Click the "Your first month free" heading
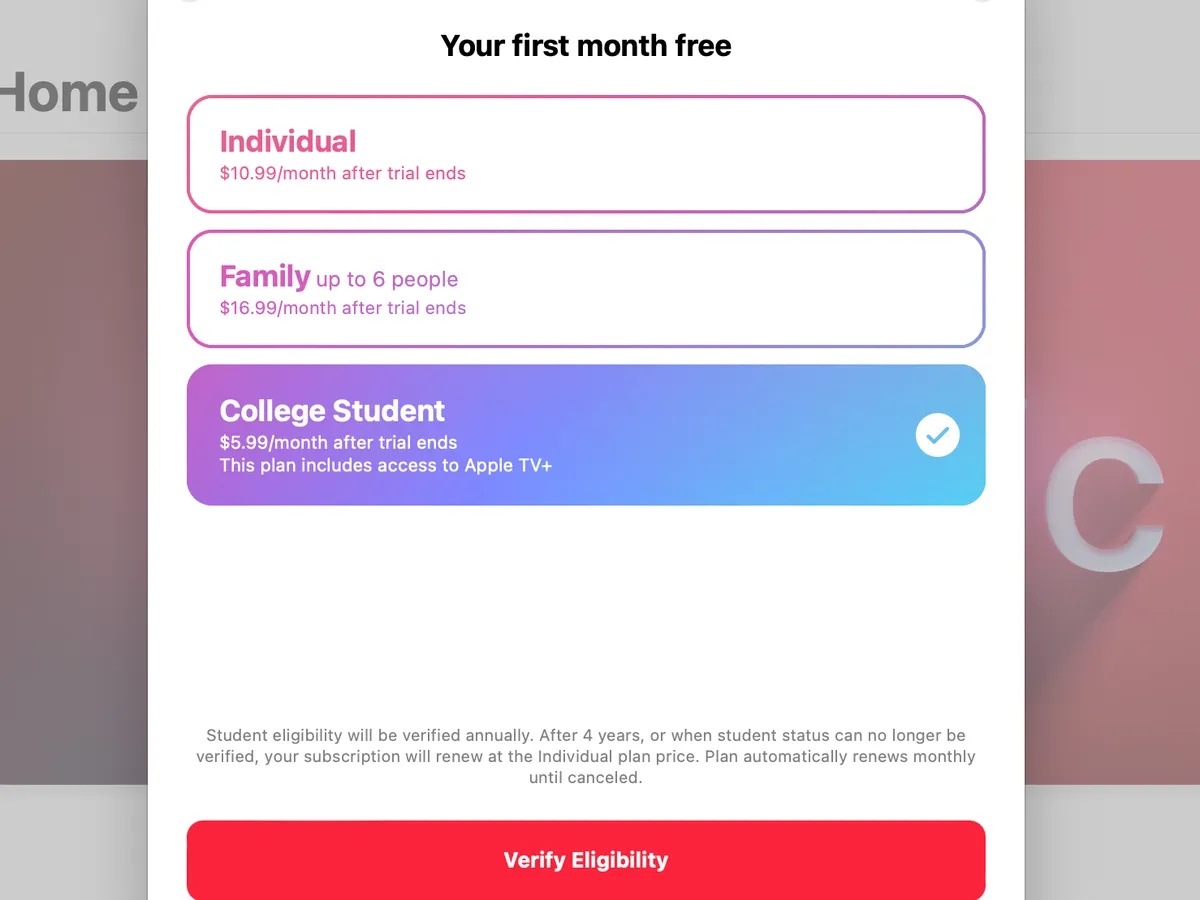 (586, 46)
